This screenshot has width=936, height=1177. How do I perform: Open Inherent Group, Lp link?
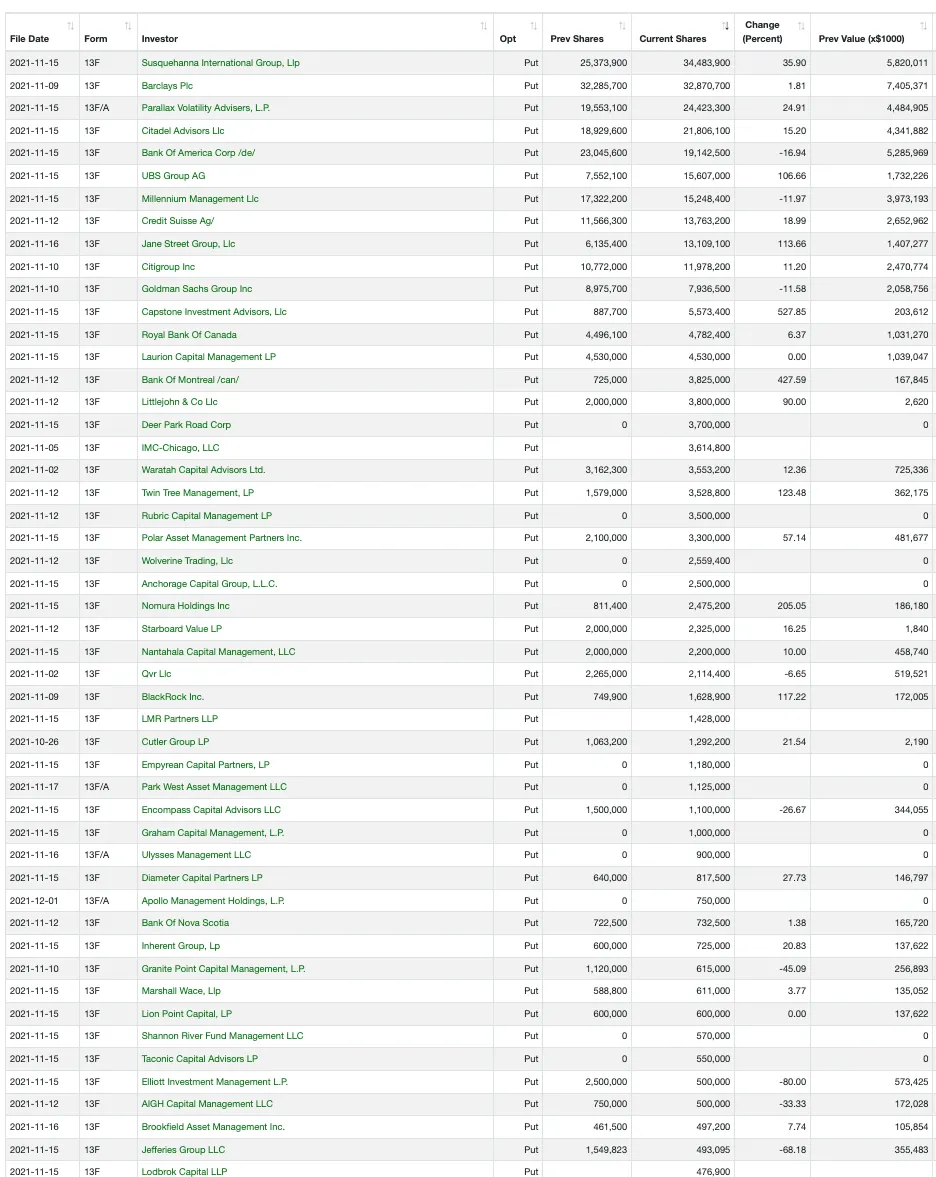pos(181,946)
